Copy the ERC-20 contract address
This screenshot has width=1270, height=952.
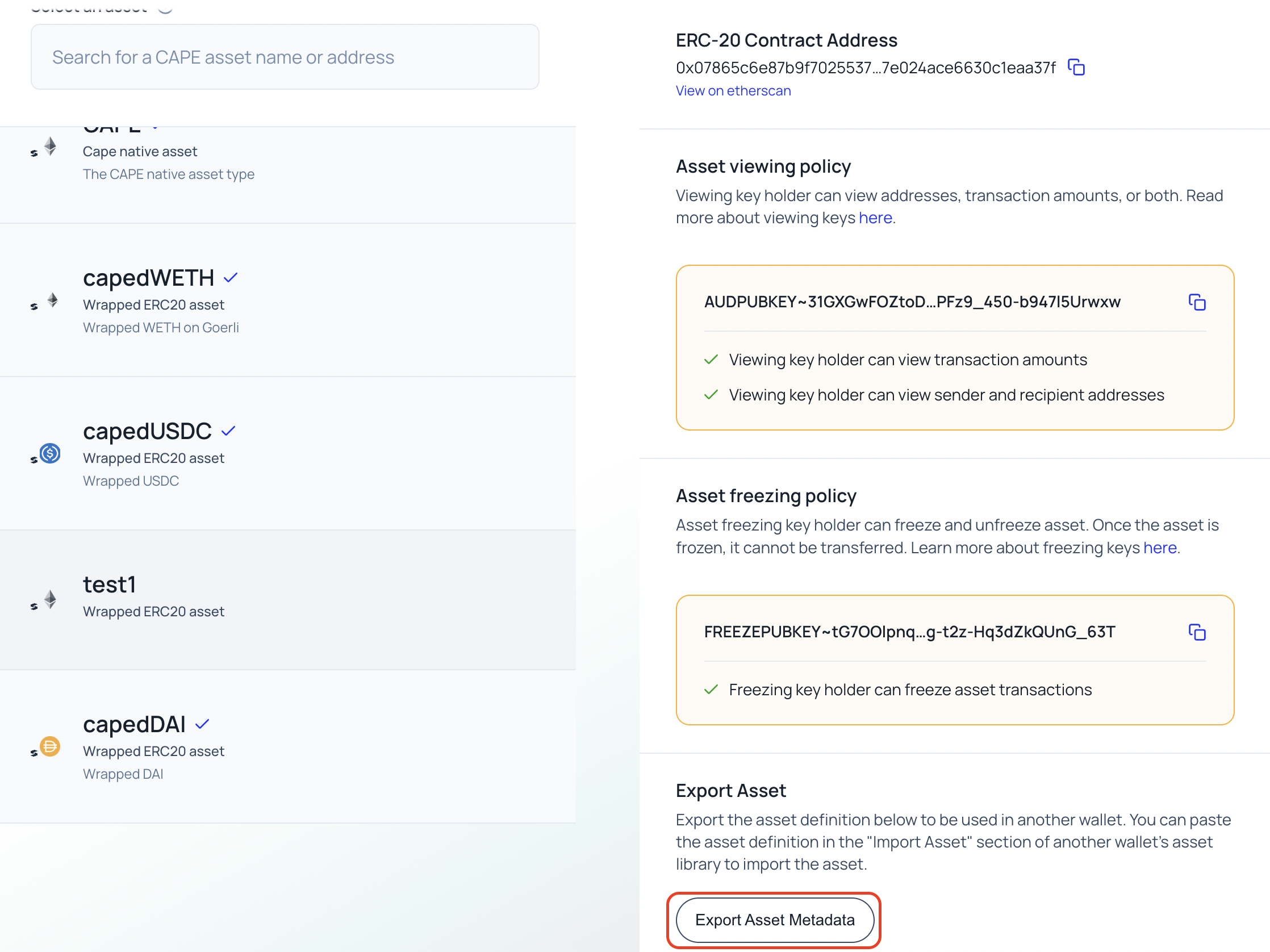coord(1075,67)
